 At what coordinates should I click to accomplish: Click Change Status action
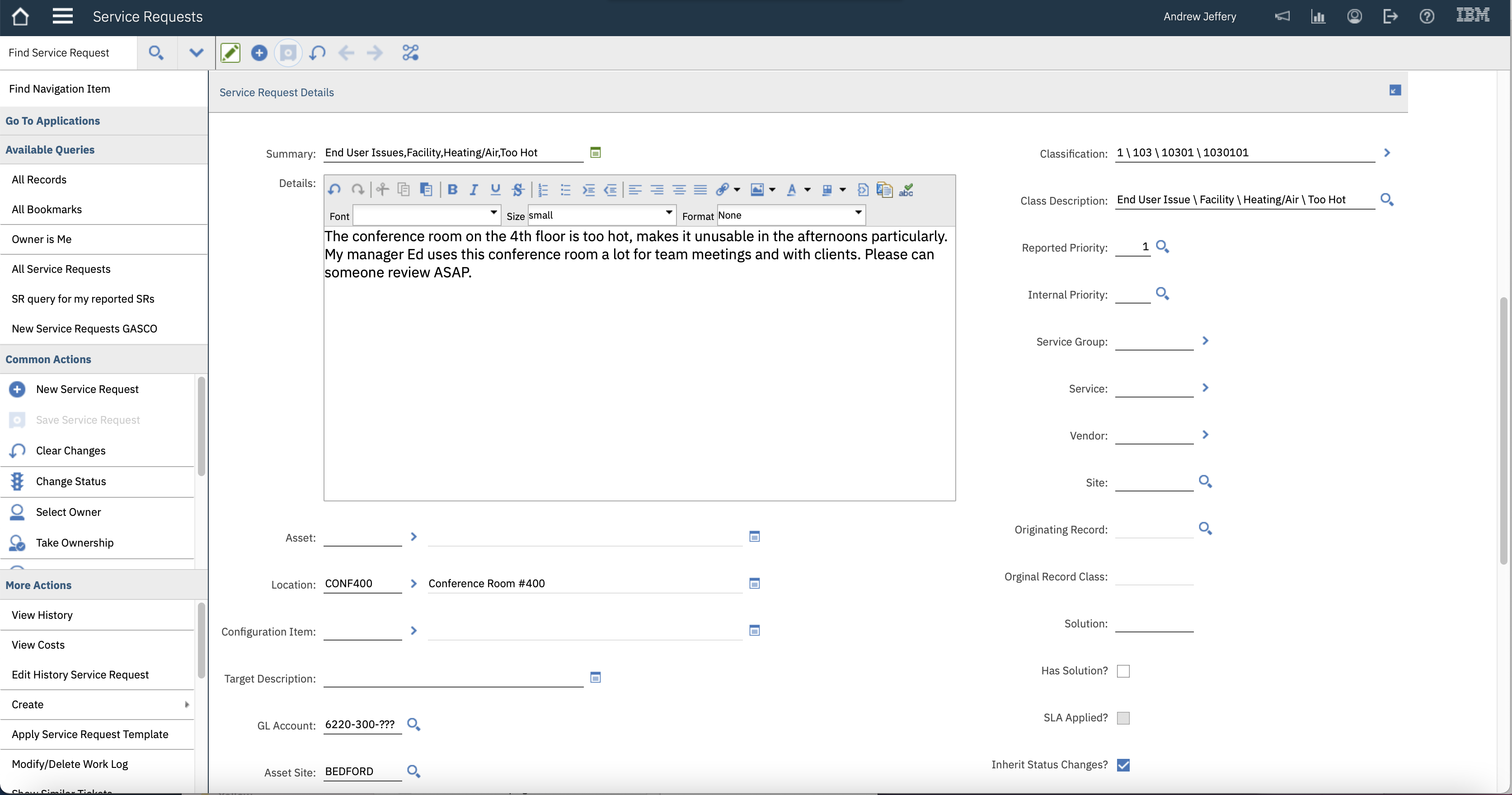click(71, 481)
